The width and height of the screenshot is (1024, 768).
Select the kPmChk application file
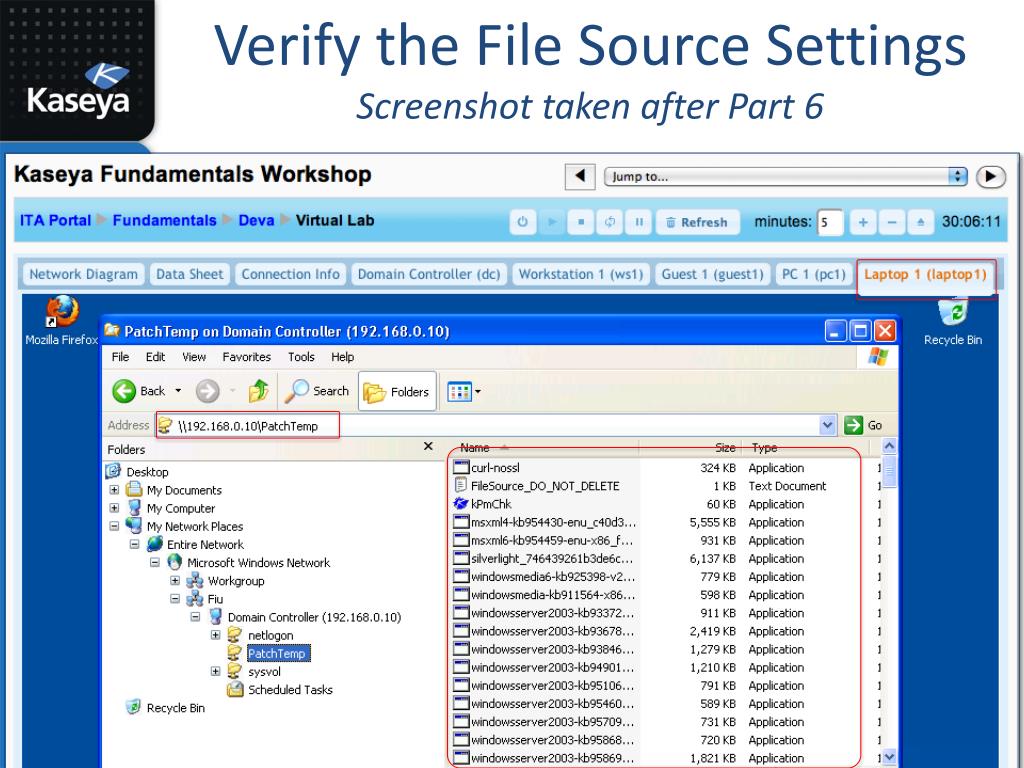[x=490, y=504]
